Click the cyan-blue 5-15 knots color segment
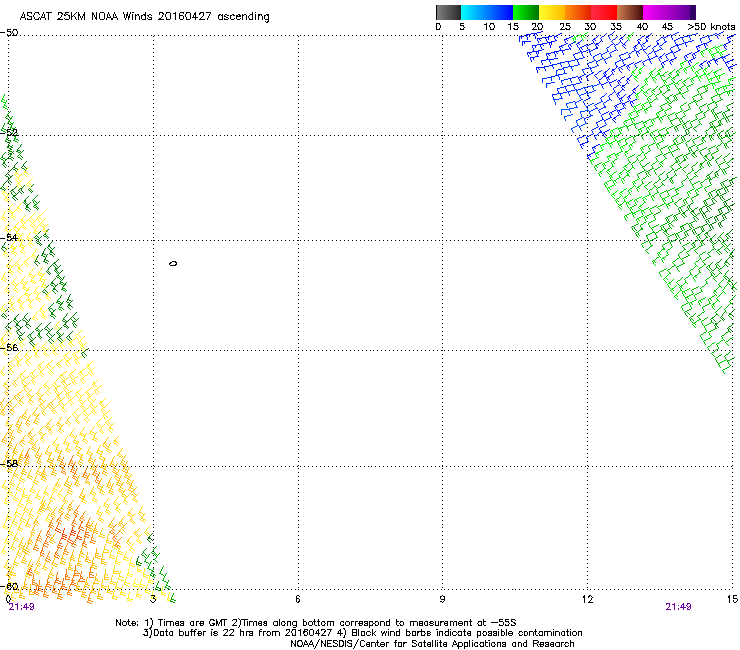Screen dimensions: 740x650 487,12
